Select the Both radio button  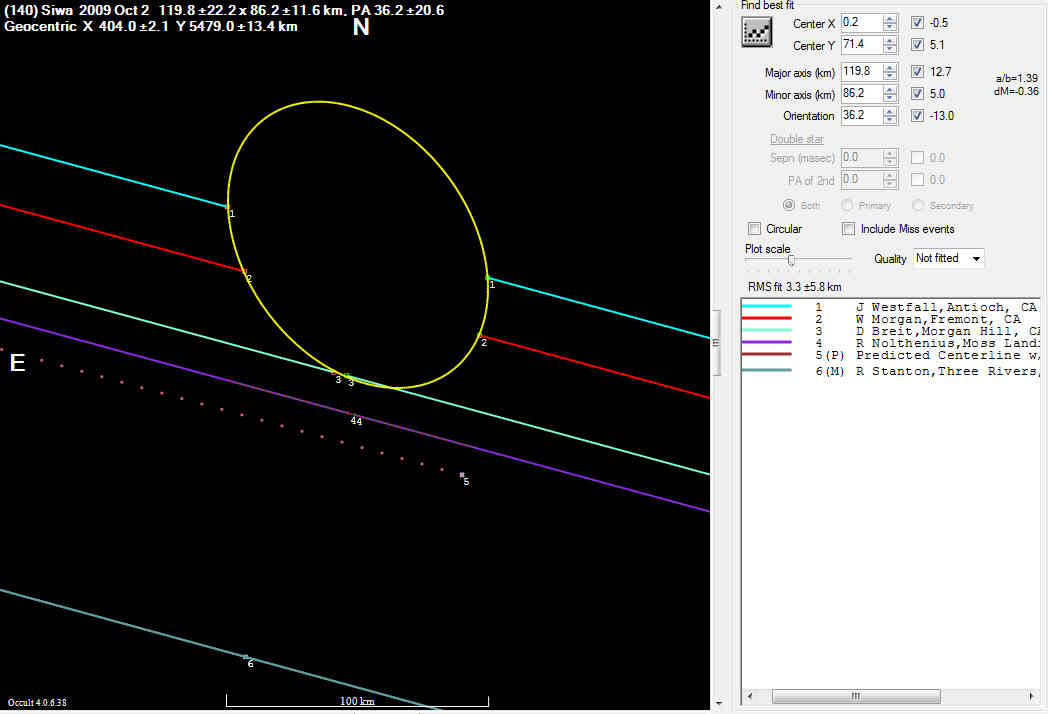tap(789, 205)
